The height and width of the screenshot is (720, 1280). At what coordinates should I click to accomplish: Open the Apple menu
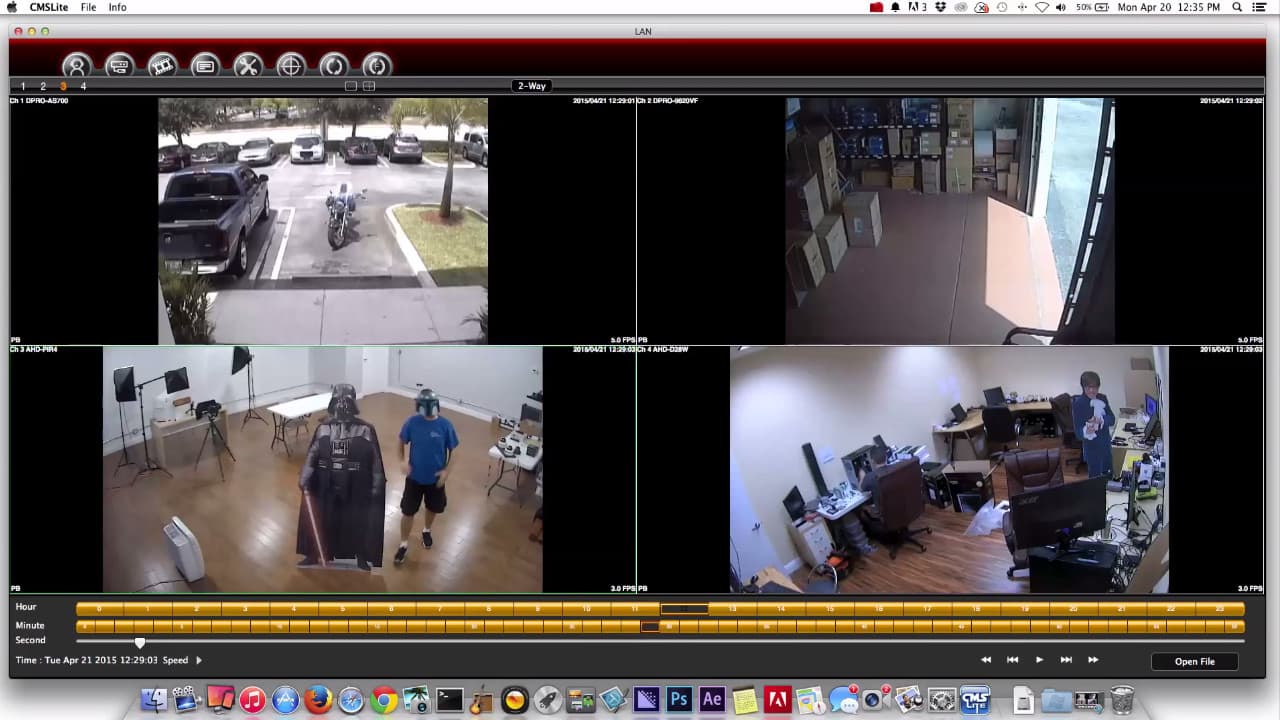point(12,7)
